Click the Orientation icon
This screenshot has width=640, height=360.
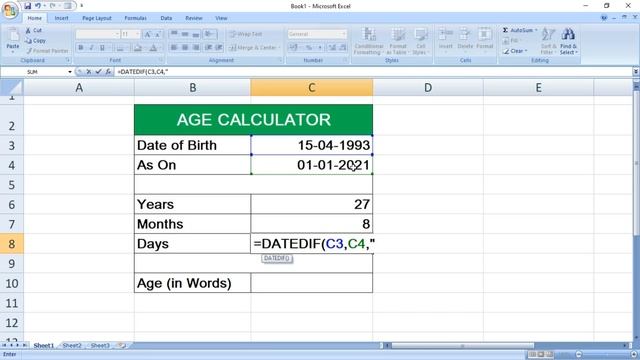210,34
